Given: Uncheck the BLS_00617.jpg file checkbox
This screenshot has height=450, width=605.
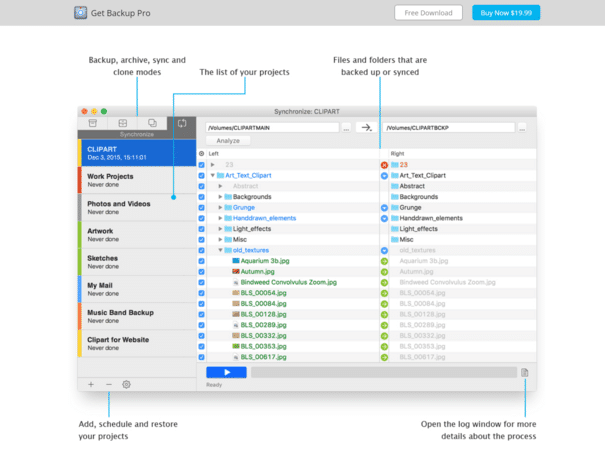Looking at the screenshot, I should coord(202,357).
